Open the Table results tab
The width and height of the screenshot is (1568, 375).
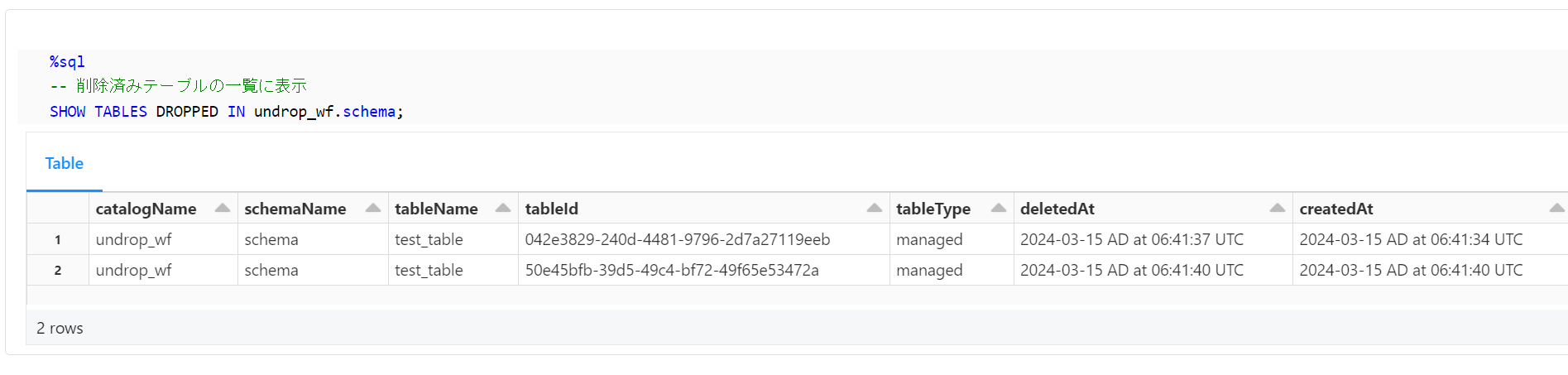click(x=64, y=163)
